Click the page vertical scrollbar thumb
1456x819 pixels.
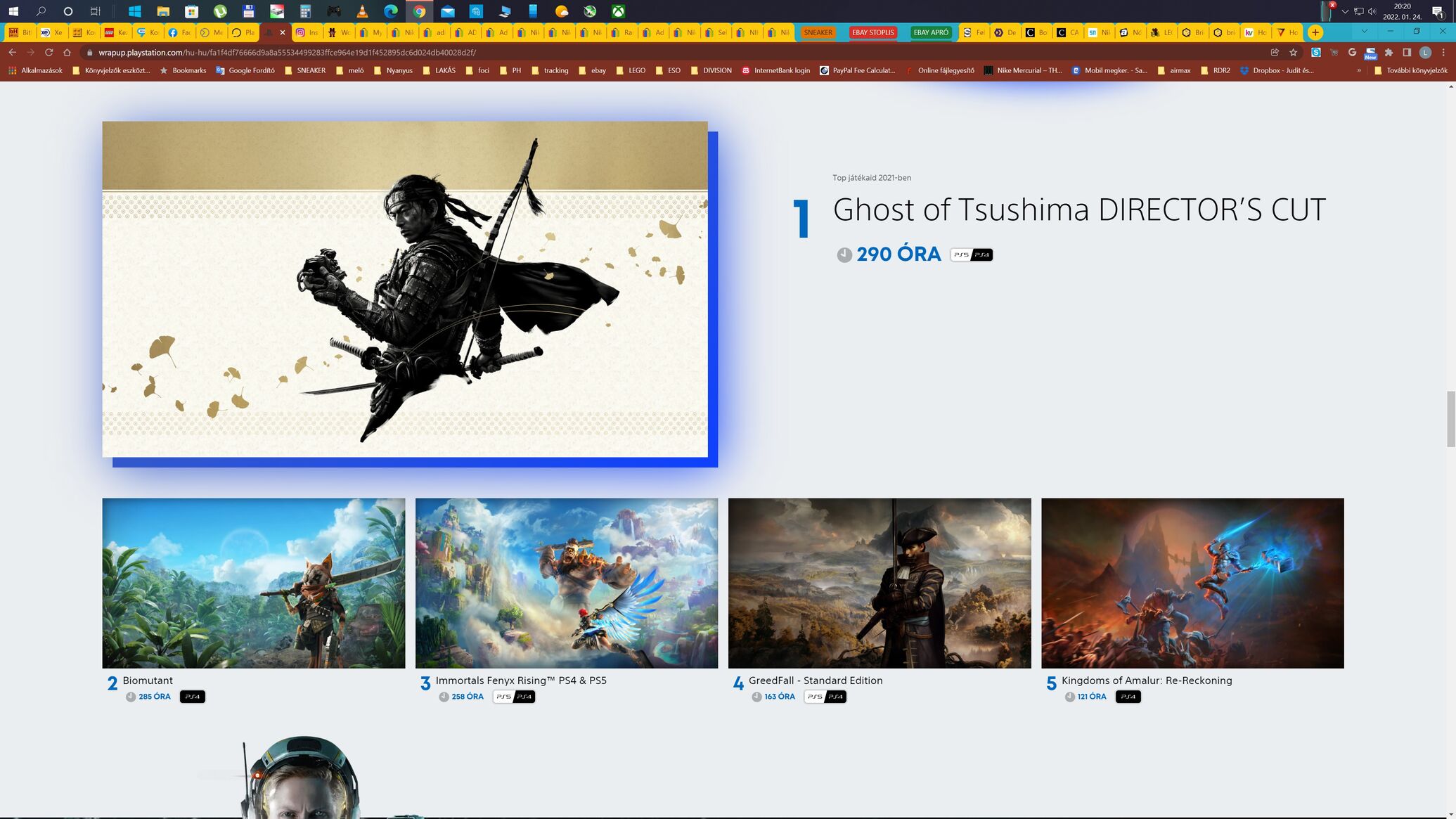(1450, 418)
